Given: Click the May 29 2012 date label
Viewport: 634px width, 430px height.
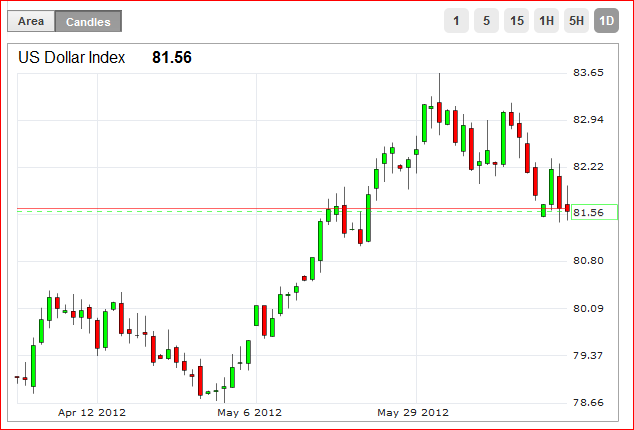Looking at the screenshot, I should [413, 413].
